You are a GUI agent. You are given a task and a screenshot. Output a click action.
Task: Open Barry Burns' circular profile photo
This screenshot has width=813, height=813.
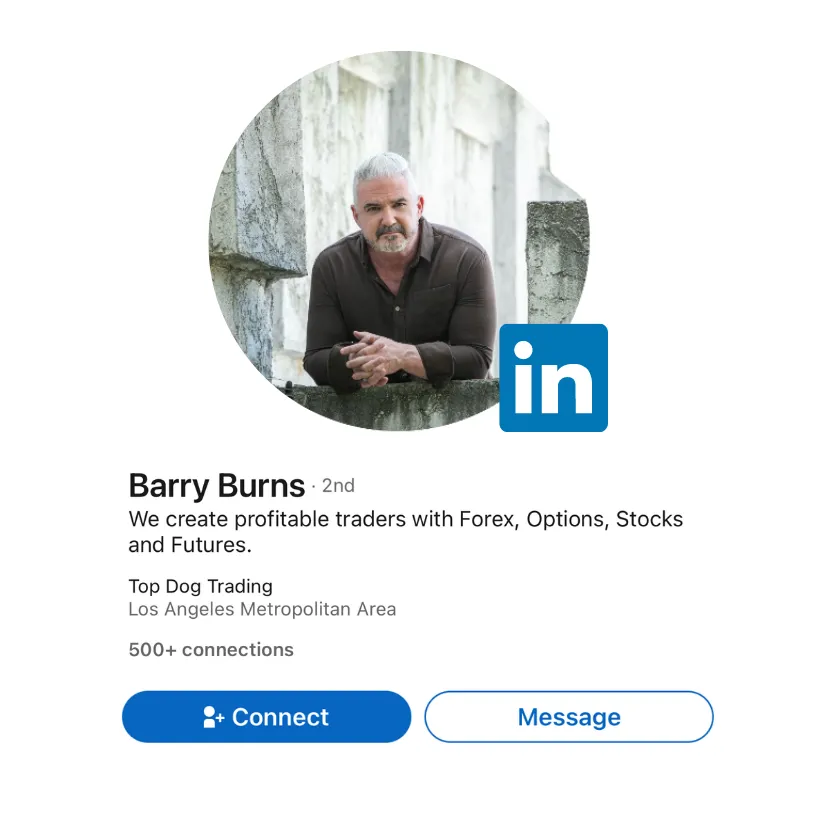399,241
